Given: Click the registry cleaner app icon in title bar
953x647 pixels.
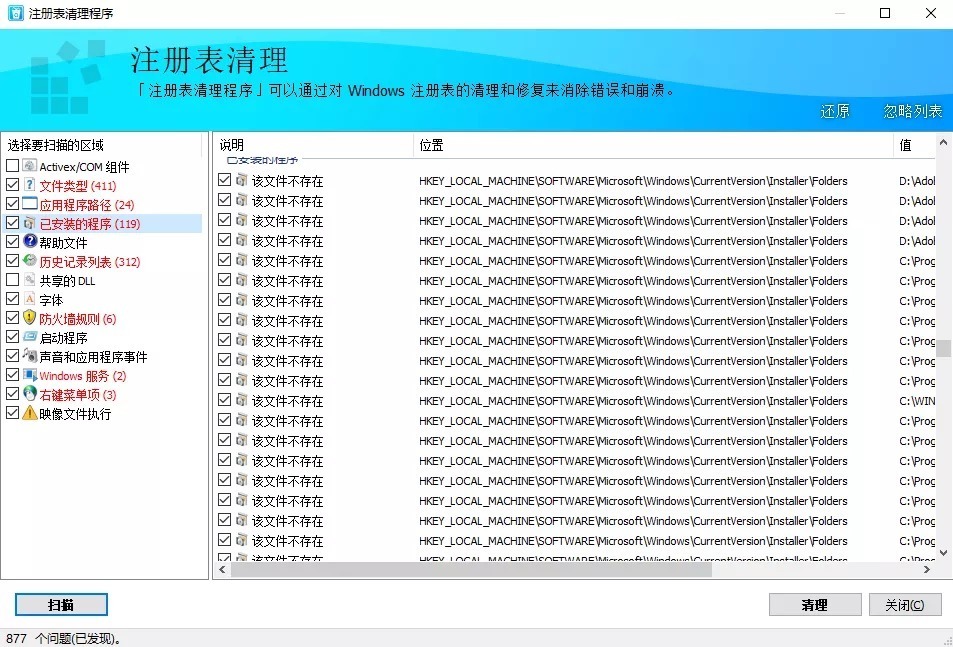Looking at the screenshot, I should 15,13.
